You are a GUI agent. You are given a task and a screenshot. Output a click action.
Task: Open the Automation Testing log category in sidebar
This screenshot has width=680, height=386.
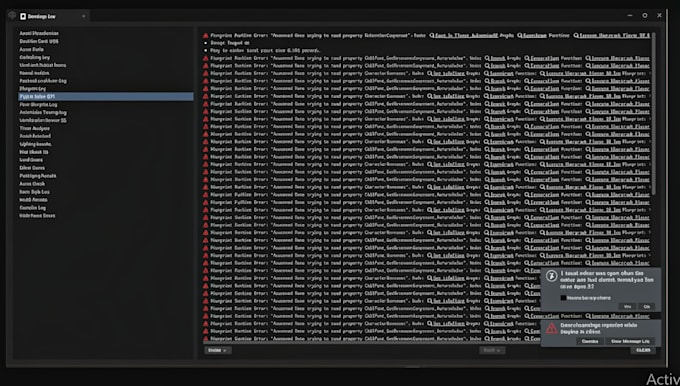pos(43,112)
